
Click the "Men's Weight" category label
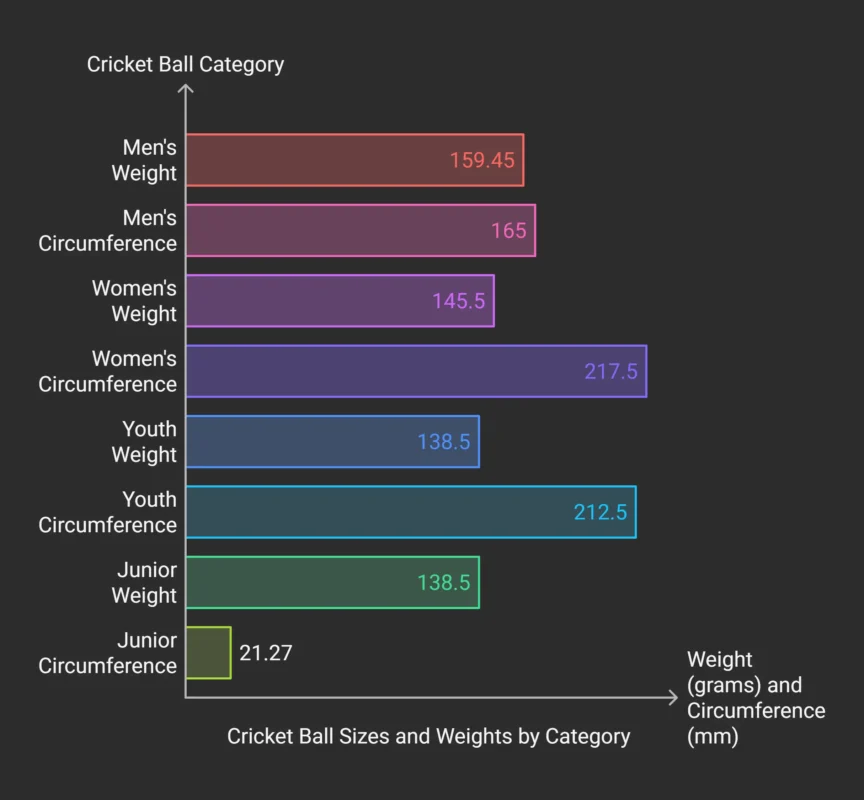(x=143, y=160)
